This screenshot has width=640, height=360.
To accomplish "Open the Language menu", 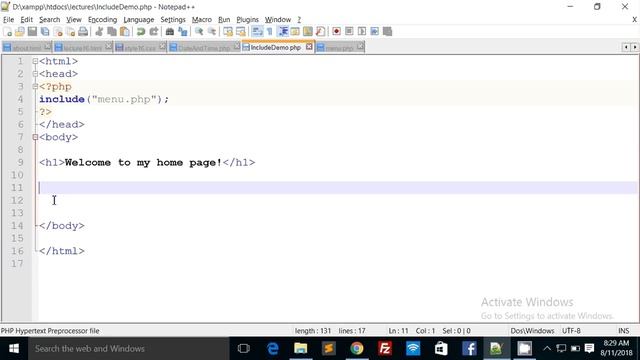I will pos(139,20).
